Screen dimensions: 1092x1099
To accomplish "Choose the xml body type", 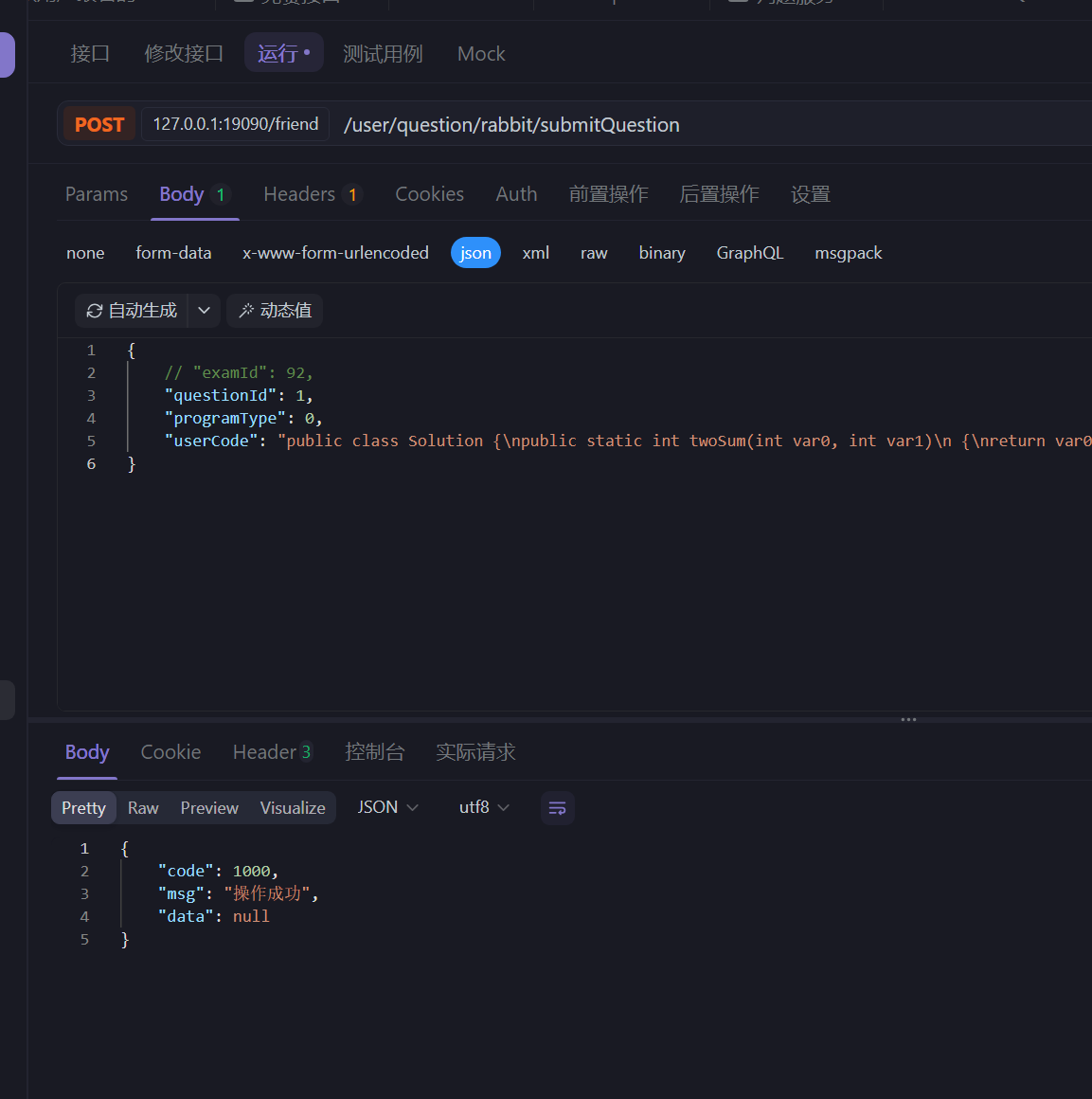I will [536, 253].
